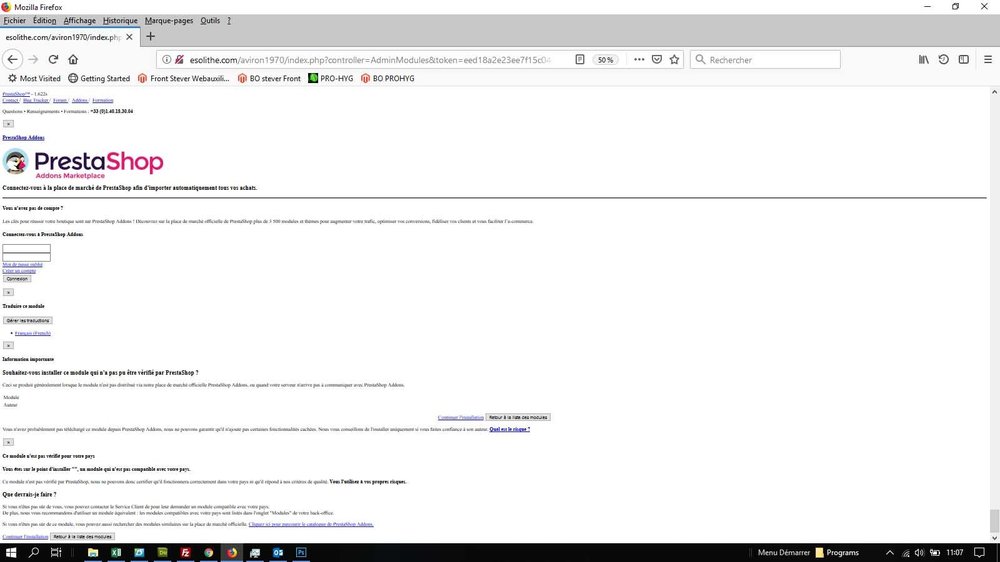Bookmark this page with star icon
This screenshot has width=1000, height=562.
674,59
